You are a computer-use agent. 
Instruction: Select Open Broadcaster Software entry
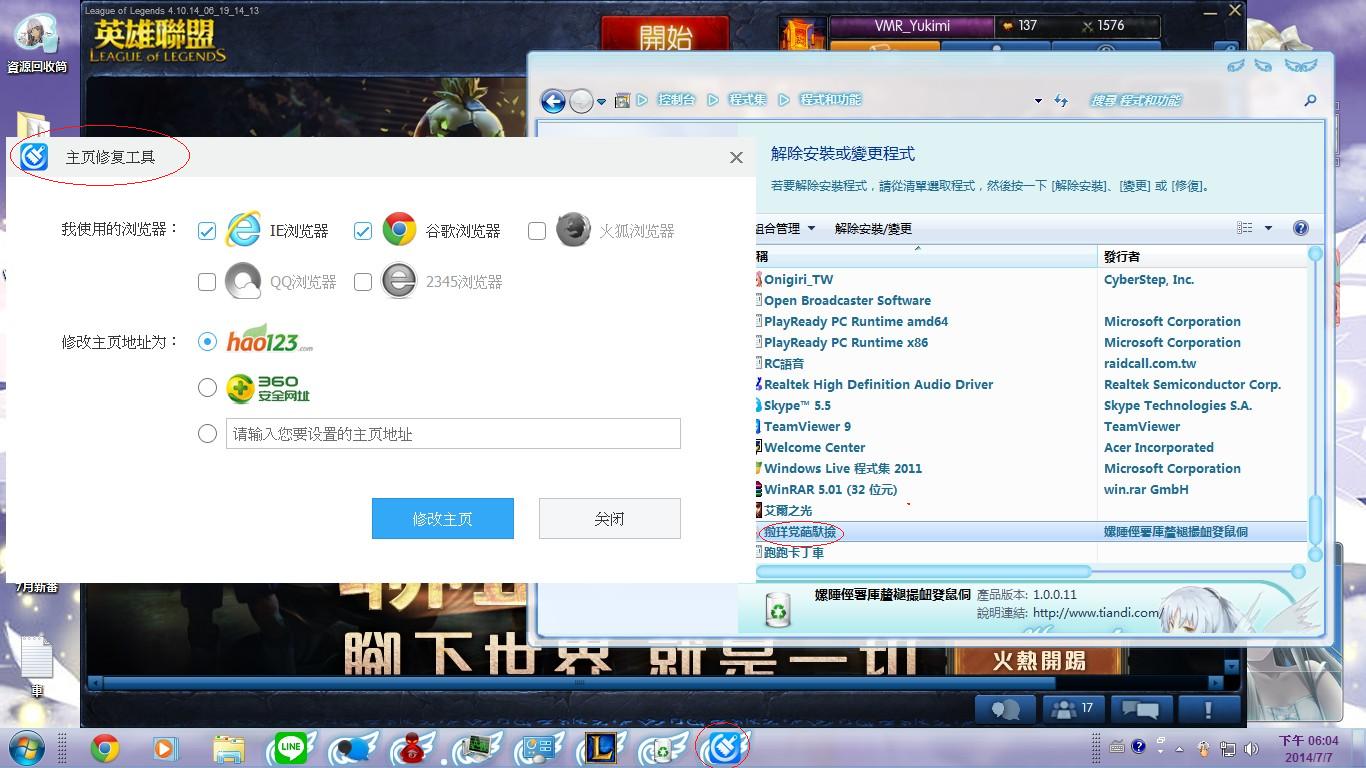[x=847, y=300]
